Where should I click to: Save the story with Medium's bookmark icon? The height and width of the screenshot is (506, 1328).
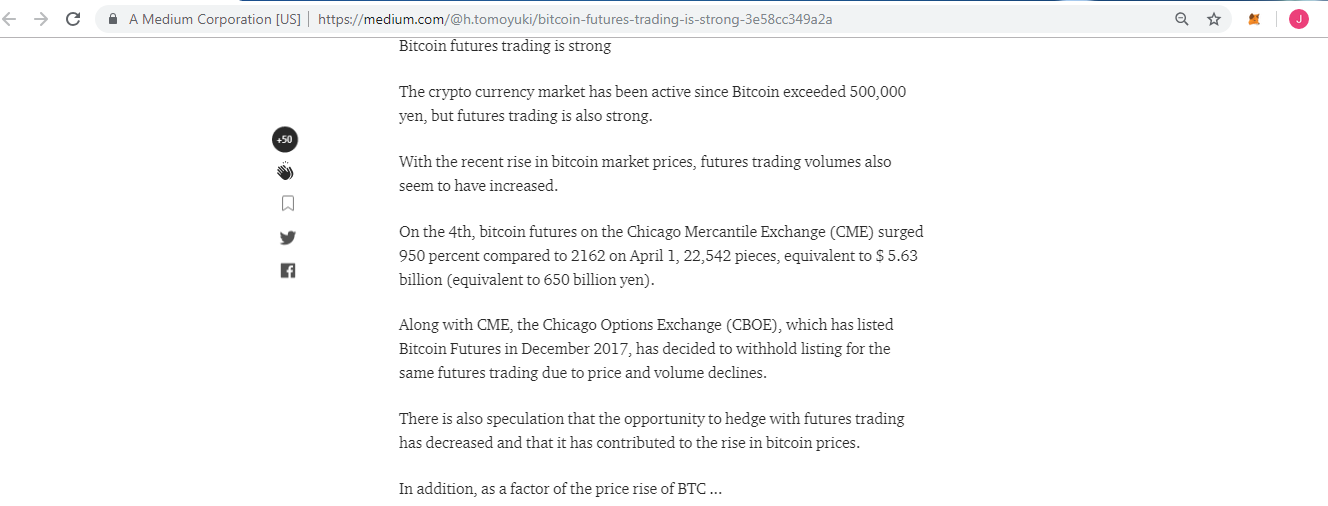pyautogui.click(x=287, y=204)
